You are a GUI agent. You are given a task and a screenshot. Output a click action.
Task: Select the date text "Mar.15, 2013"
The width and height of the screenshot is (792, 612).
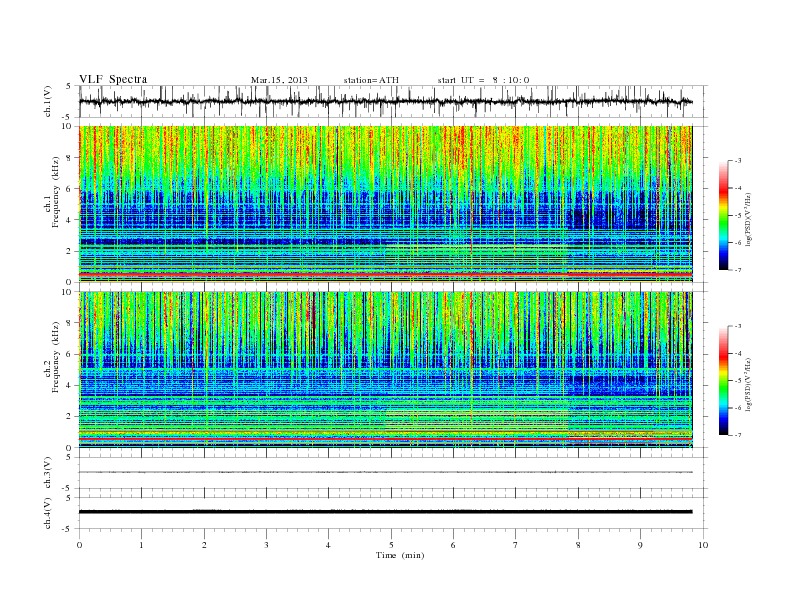click(x=279, y=80)
